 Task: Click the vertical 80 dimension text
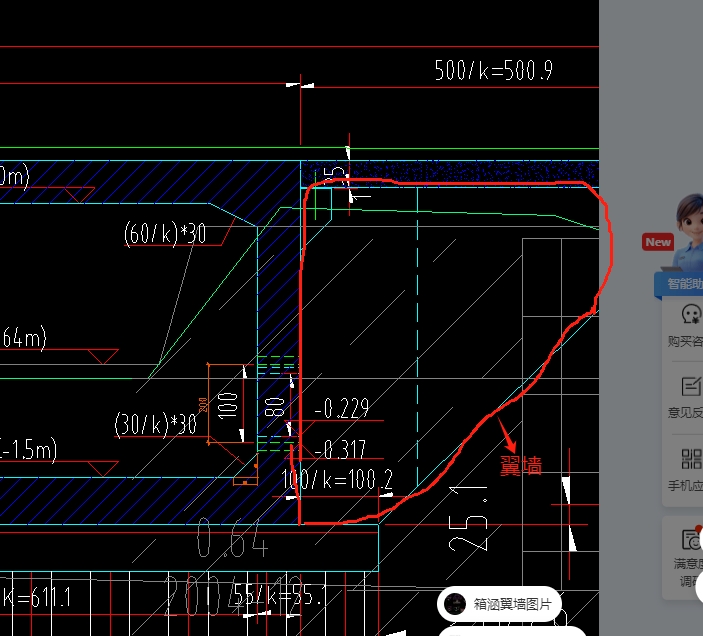(275, 407)
